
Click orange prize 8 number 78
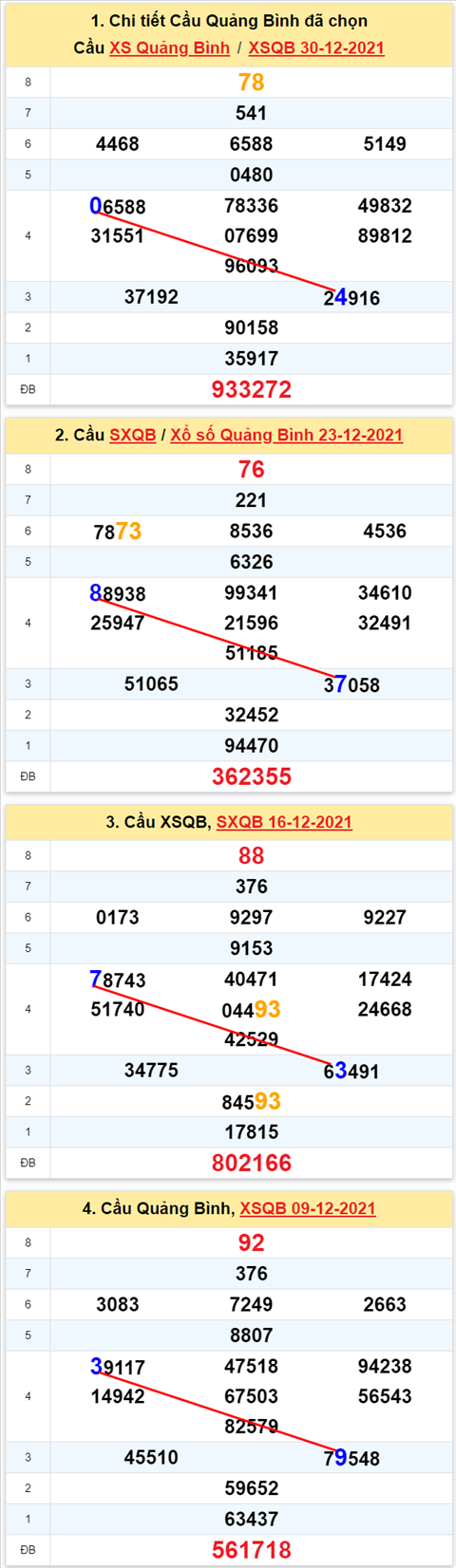click(252, 83)
